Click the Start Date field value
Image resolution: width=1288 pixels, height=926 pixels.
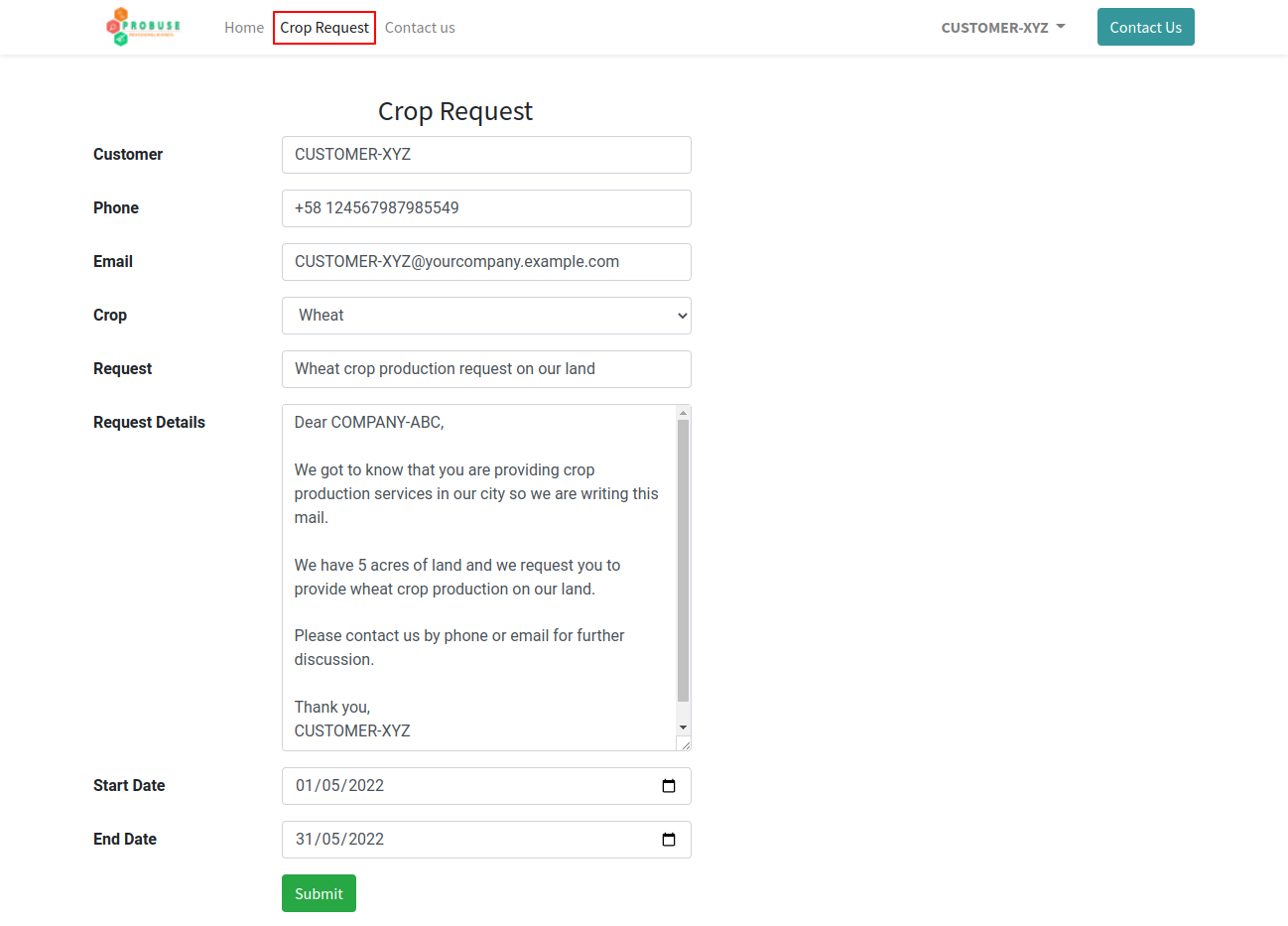pyautogui.click(x=339, y=786)
